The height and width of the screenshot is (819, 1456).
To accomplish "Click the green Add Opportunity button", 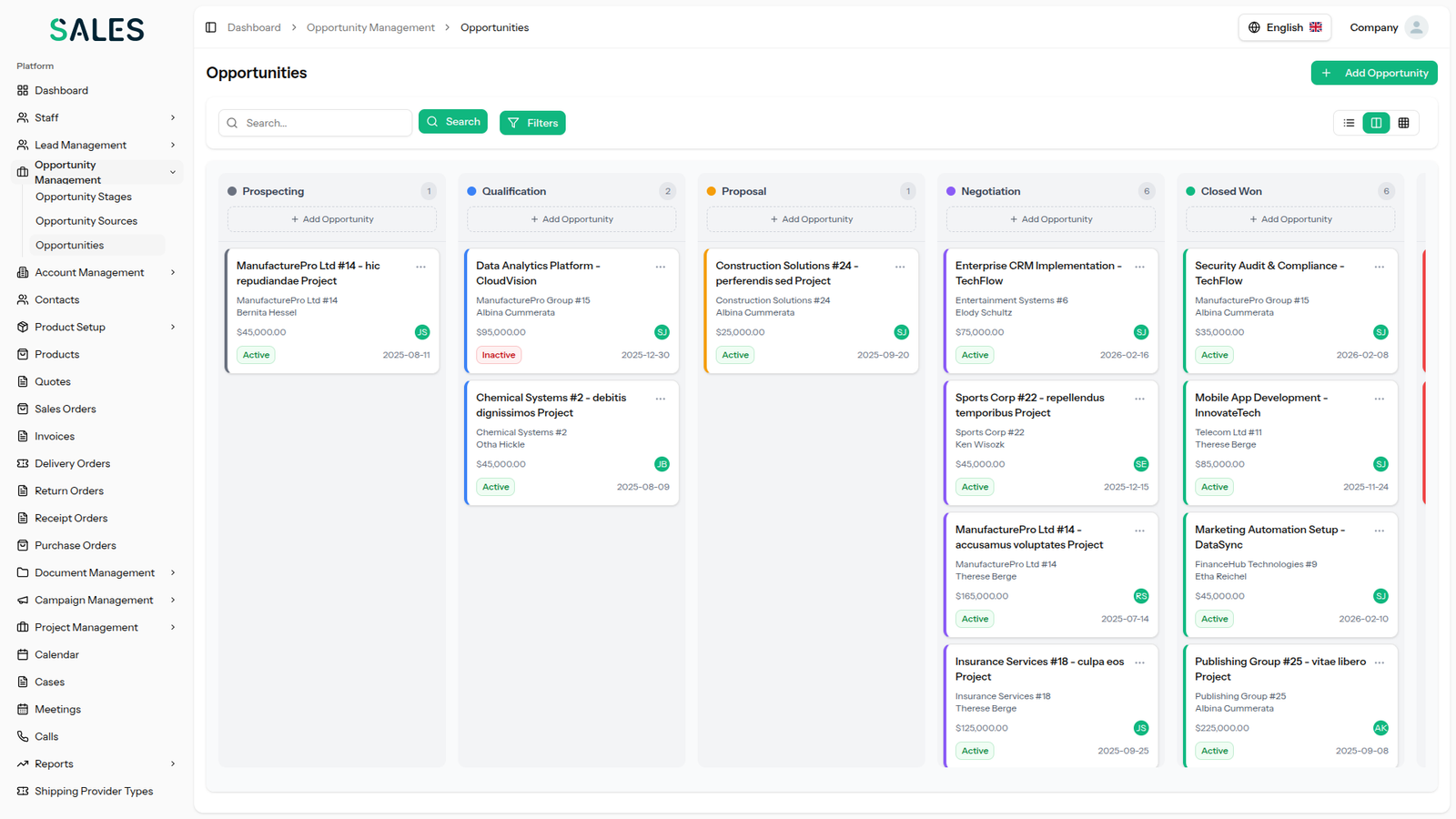I will click(x=1373, y=73).
